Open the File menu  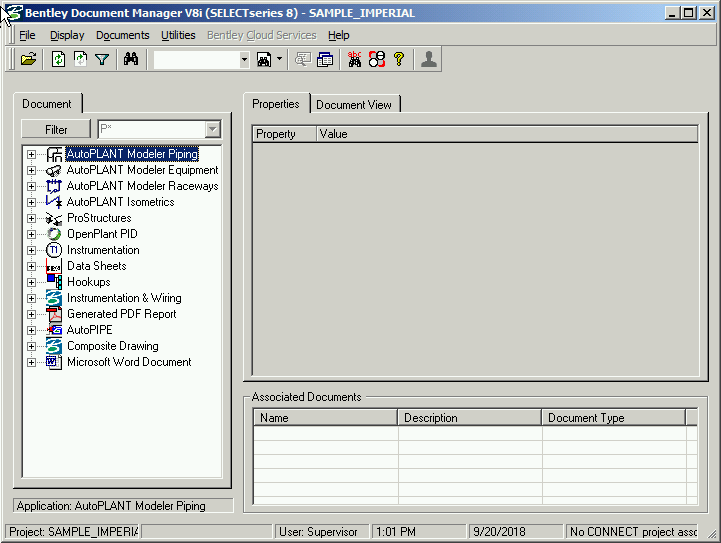[27, 35]
